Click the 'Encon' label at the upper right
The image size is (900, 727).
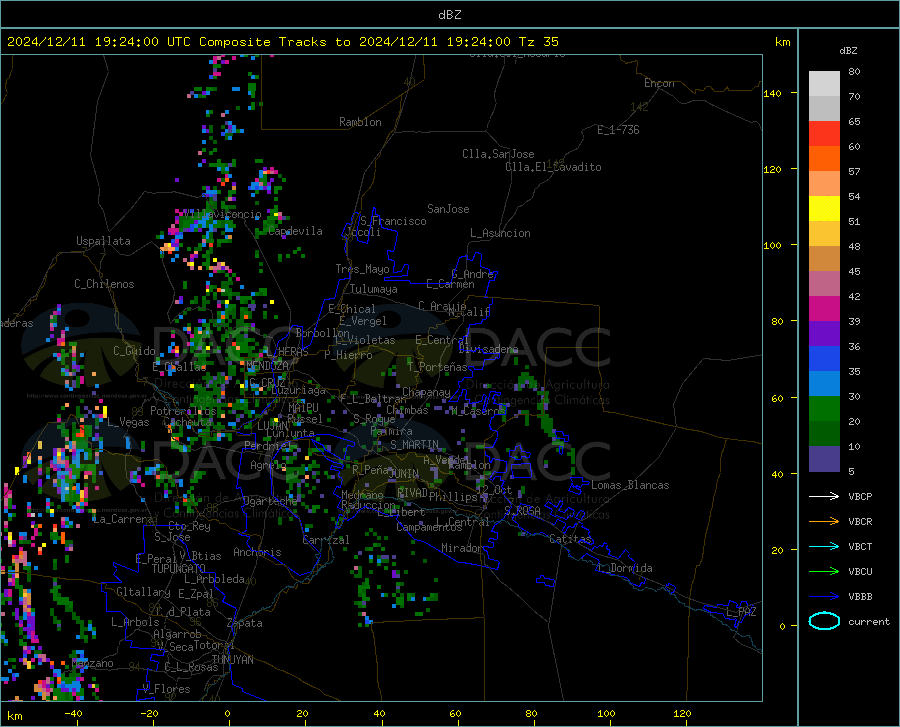[x=659, y=83]
